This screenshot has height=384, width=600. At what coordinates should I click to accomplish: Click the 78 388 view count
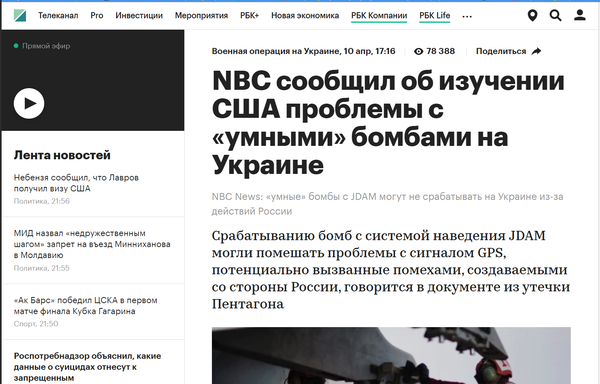point(440,51)
